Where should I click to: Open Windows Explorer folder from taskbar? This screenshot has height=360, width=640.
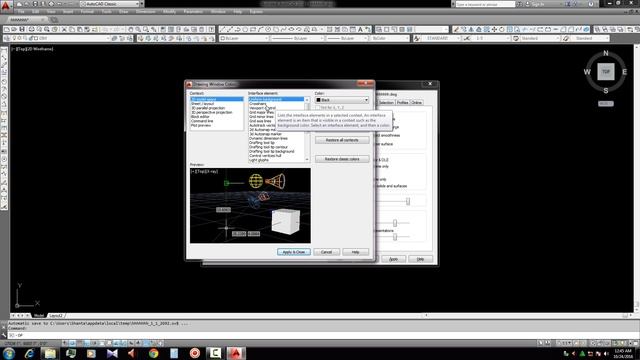pos(50,353)
